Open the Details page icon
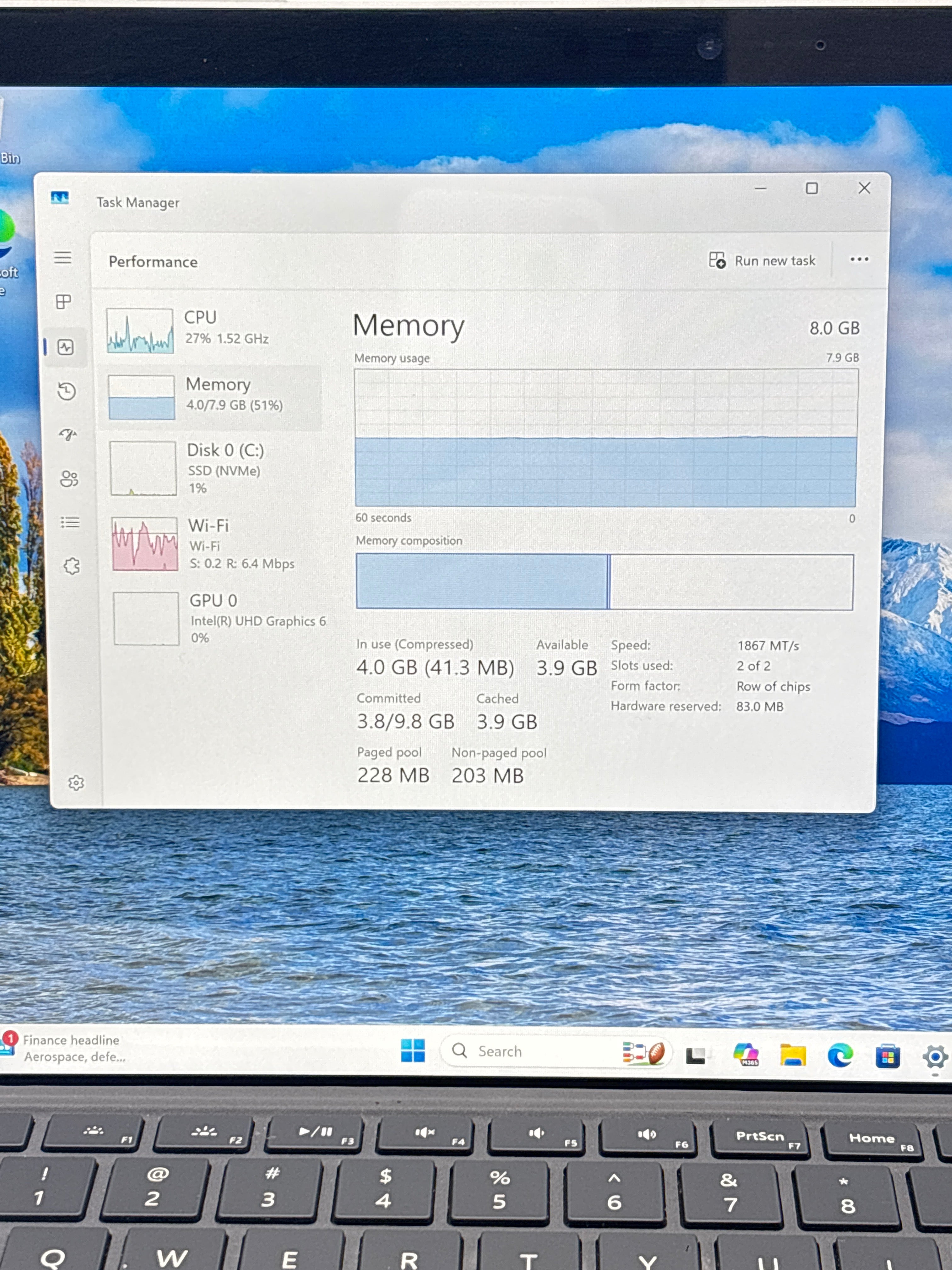Image resolution: width=952 pixels, height=1270 pixels. pos(70,522)
